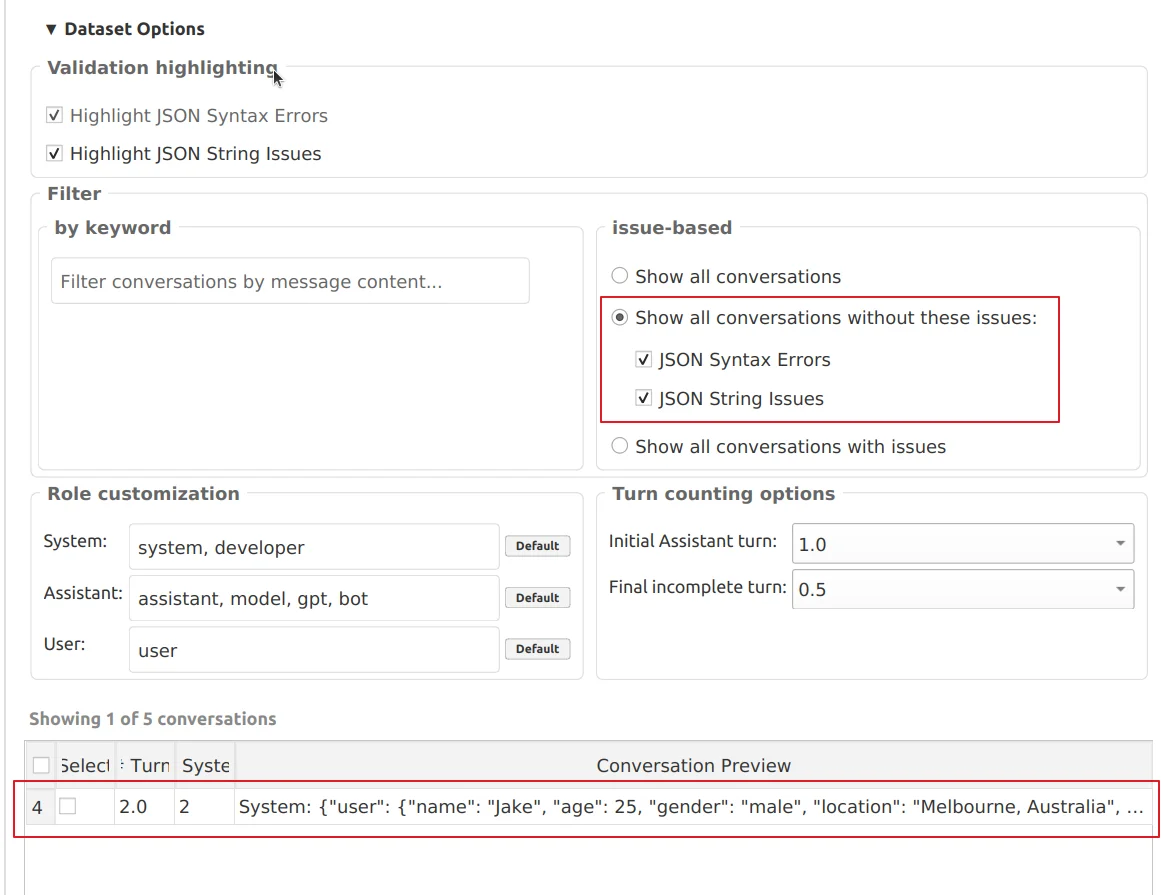Tick the checkbox for conversation row 4
Viewport: 1162px width, 895px height.
67,805
